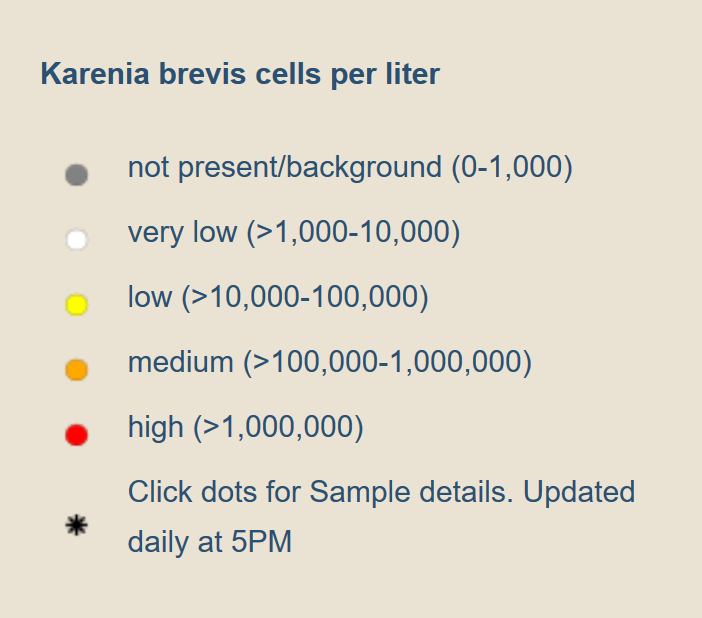Select the 'very low' legend words
Screen dimensions: 702x618
(183, 233)
